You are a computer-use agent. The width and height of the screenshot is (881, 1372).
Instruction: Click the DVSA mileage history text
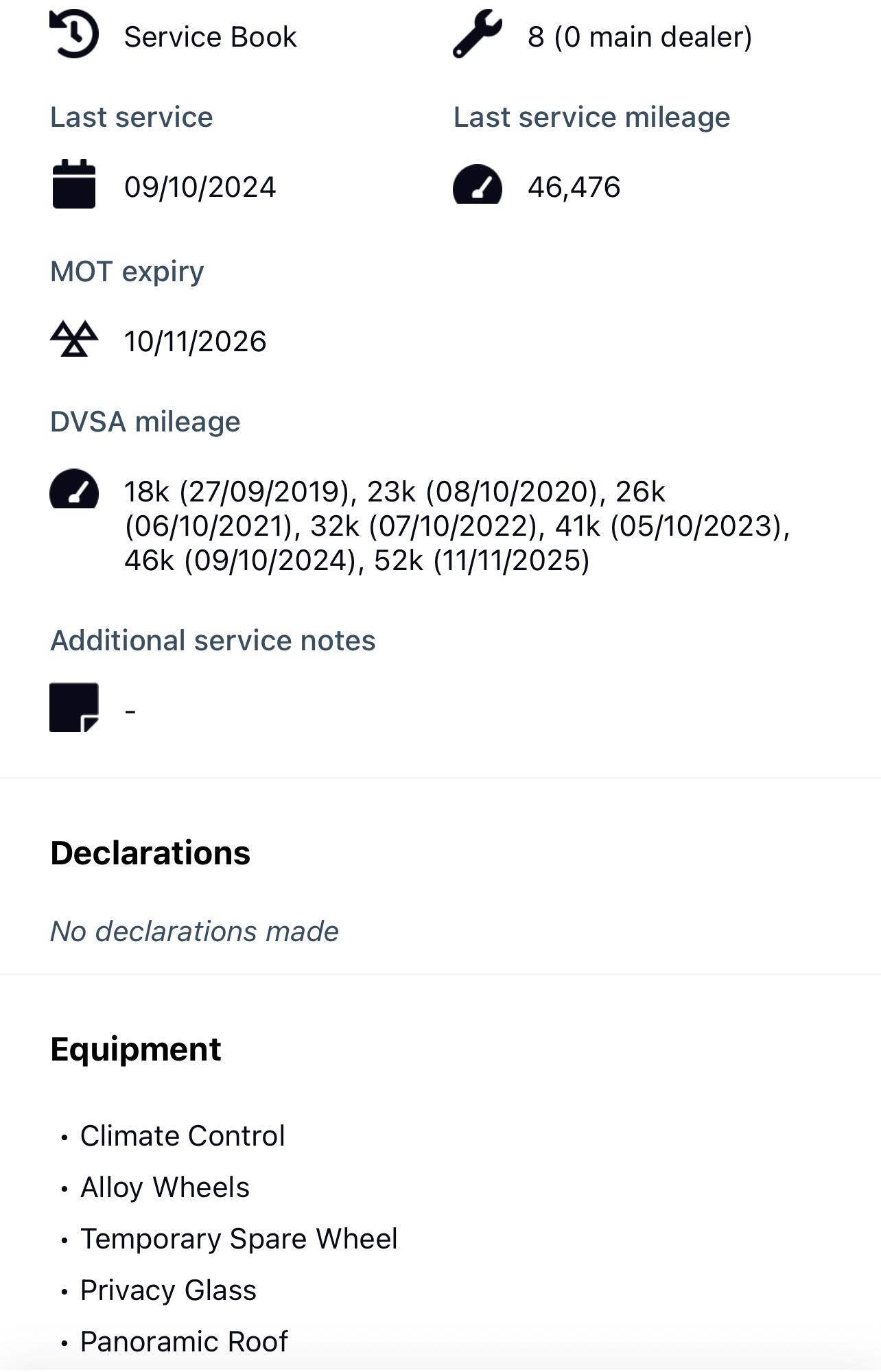[x=456, y=526]
